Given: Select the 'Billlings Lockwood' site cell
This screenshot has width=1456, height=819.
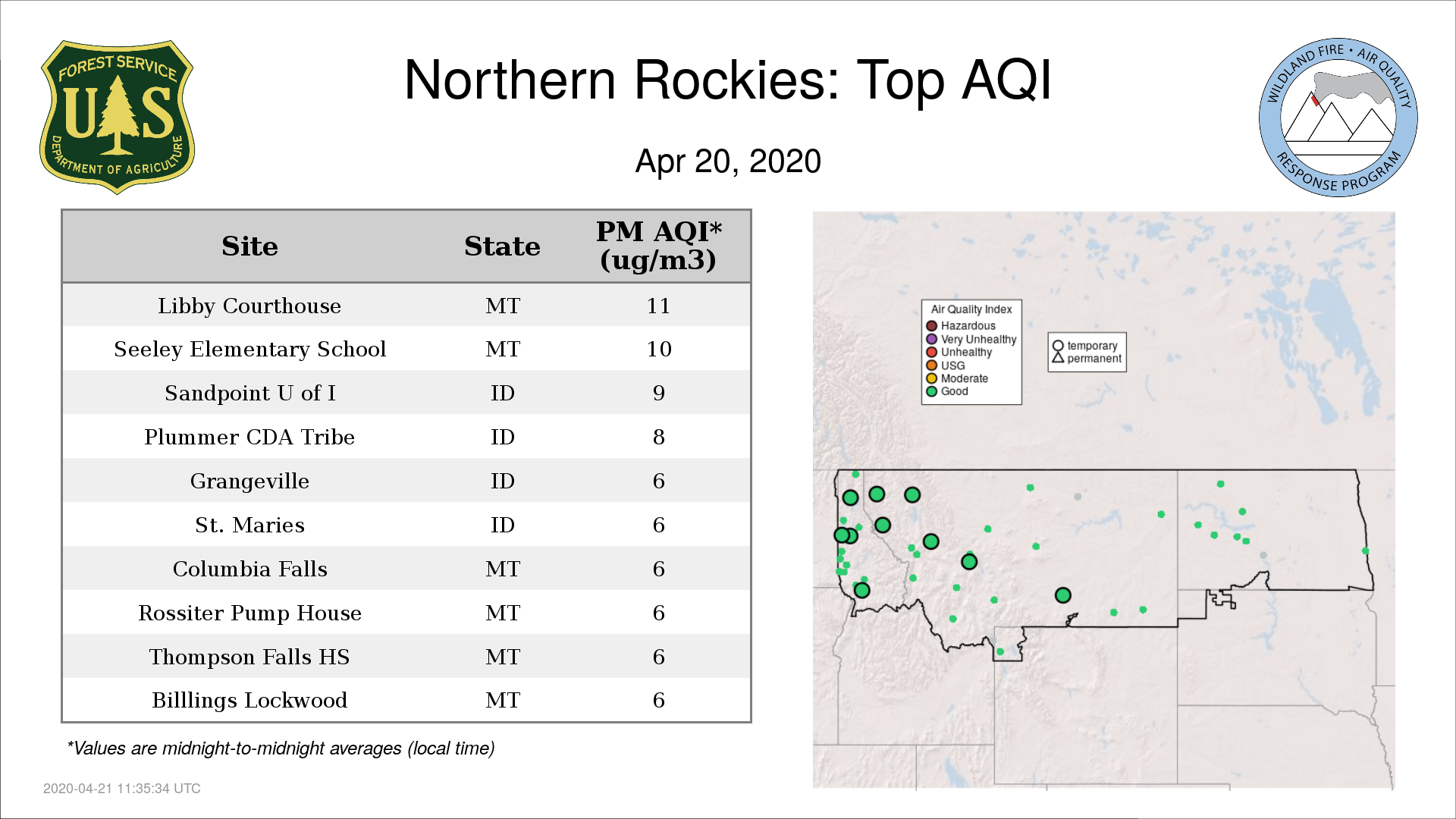Looking at the screenshot, I should (249, 700).
